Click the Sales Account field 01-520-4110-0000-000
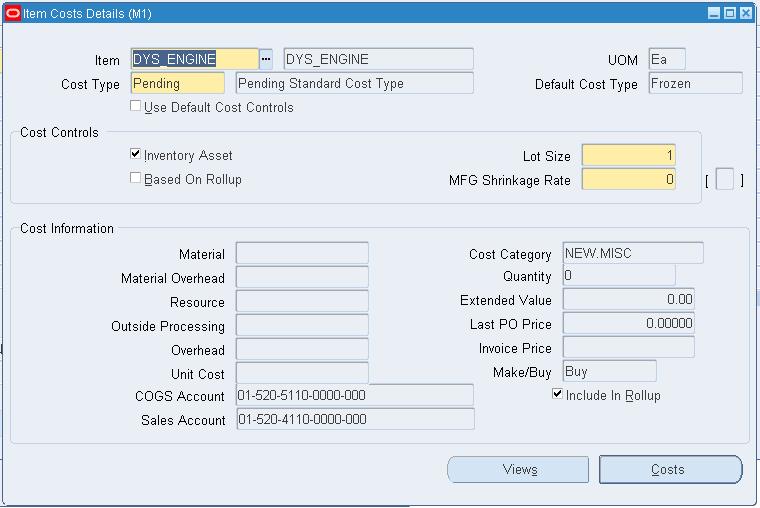760x508 pixels. (355, 419)
